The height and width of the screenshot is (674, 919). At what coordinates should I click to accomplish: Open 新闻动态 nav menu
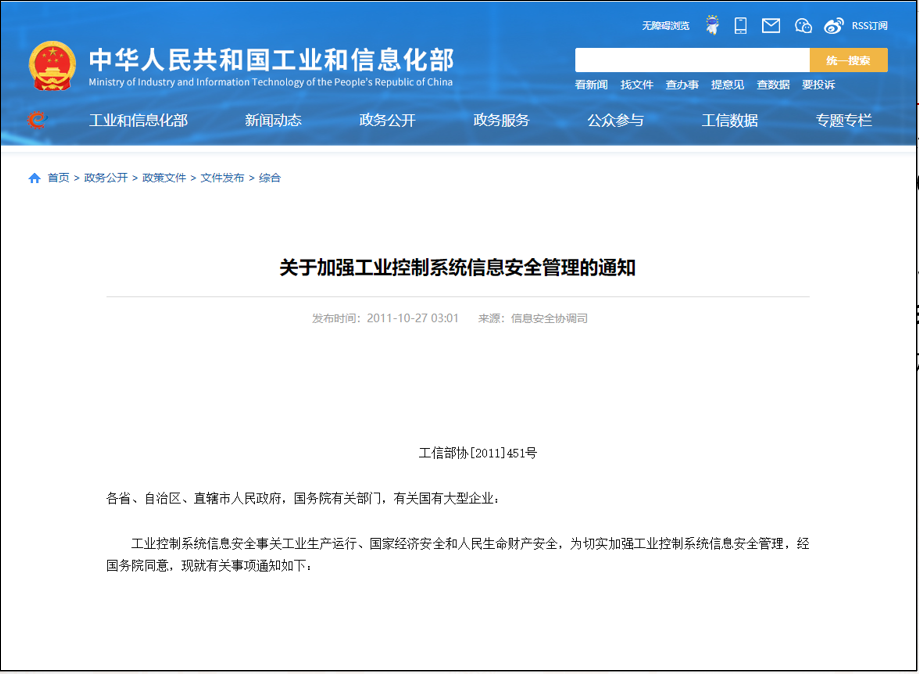273,120
